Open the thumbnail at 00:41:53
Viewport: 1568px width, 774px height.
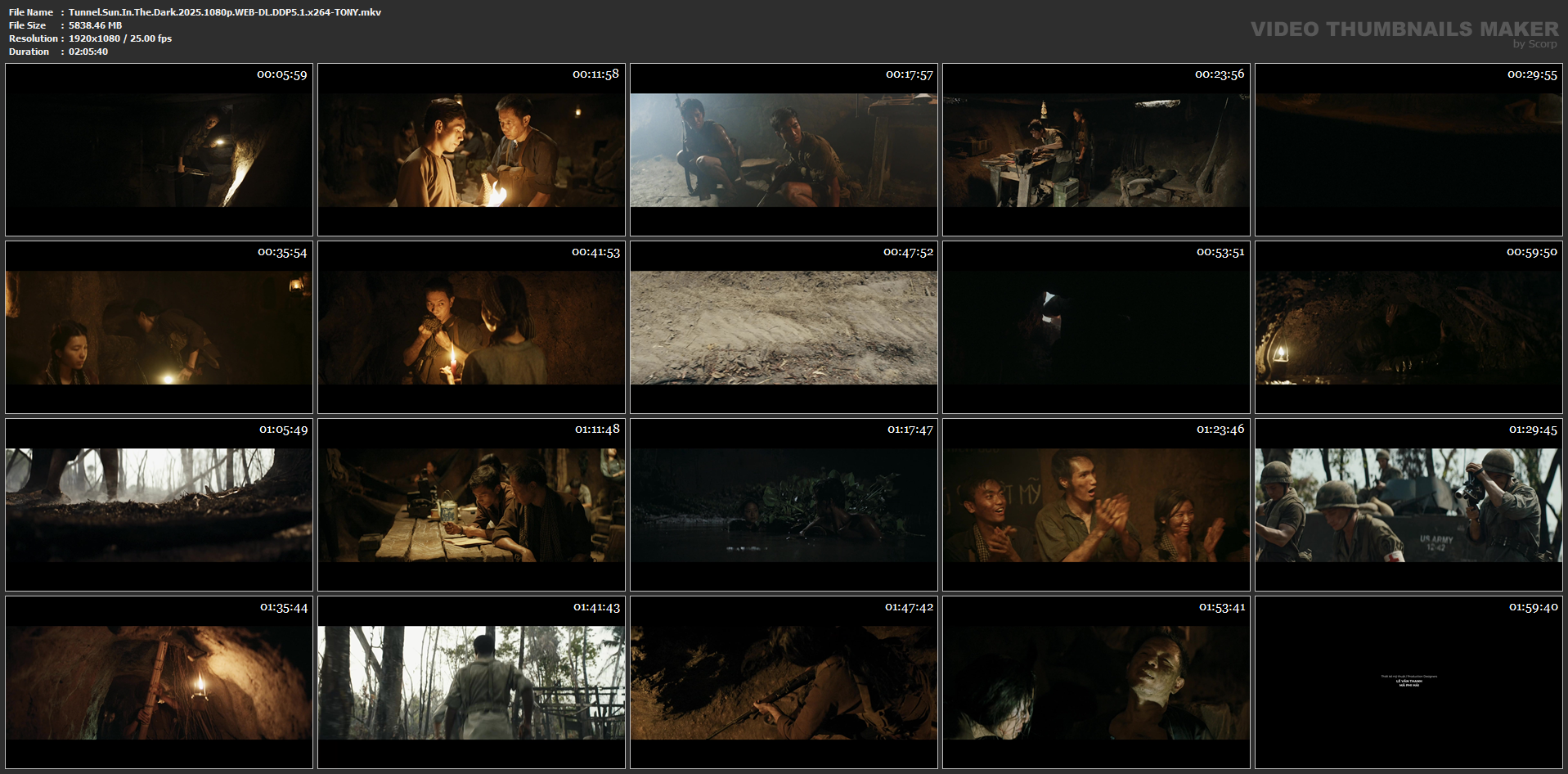click(471, 327)
